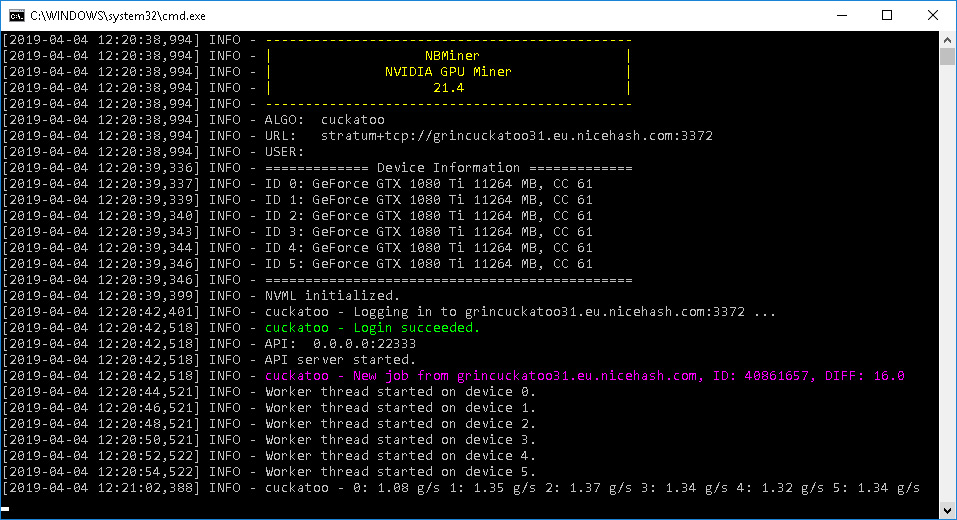Click the scrollbar up arrow
Viewport: 957px width, 520px height.
947,40
